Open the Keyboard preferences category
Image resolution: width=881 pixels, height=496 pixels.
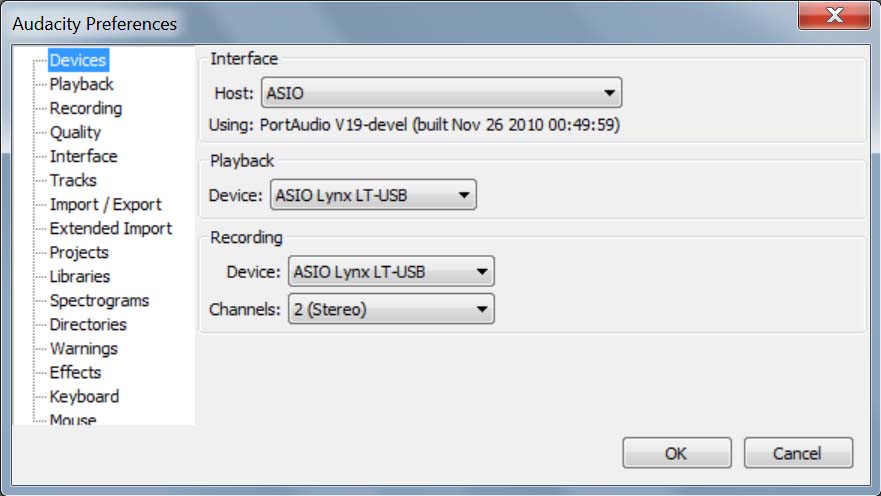tap(84, 397)
